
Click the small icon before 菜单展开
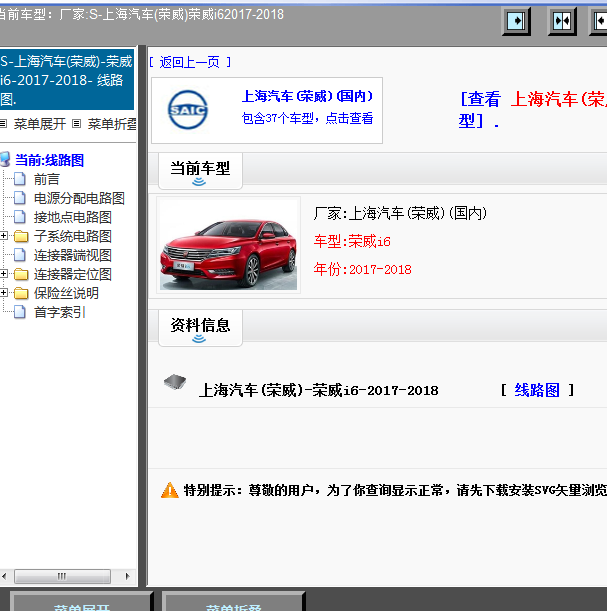click(x=4, y=124)
